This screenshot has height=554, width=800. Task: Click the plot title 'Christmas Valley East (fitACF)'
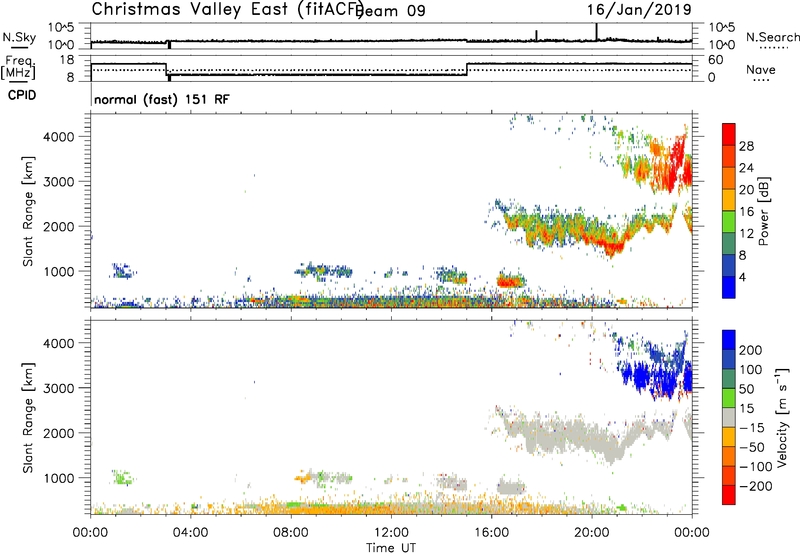[227, 9]
